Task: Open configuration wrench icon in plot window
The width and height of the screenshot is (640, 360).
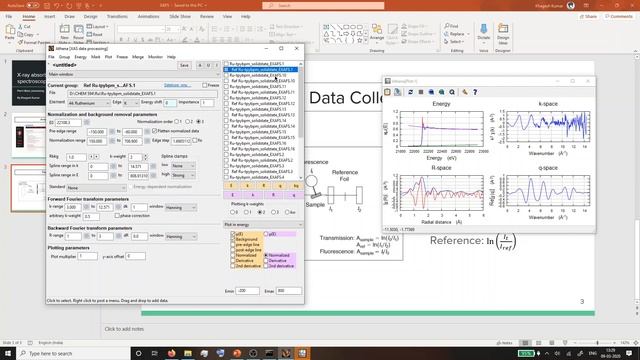Action: 465,92
